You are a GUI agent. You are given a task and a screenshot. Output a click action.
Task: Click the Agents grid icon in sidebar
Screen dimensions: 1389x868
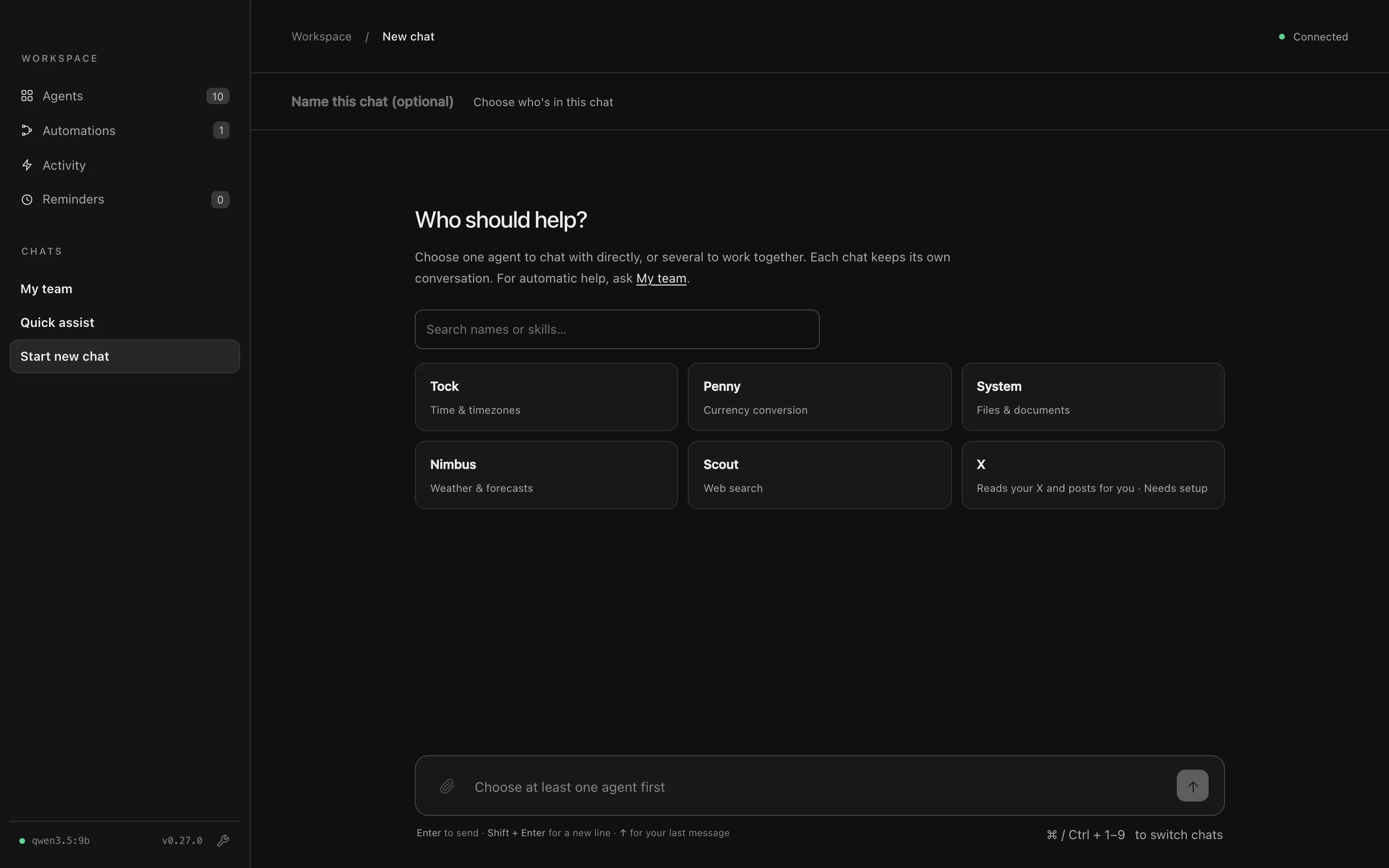click(x=27, y=96)
